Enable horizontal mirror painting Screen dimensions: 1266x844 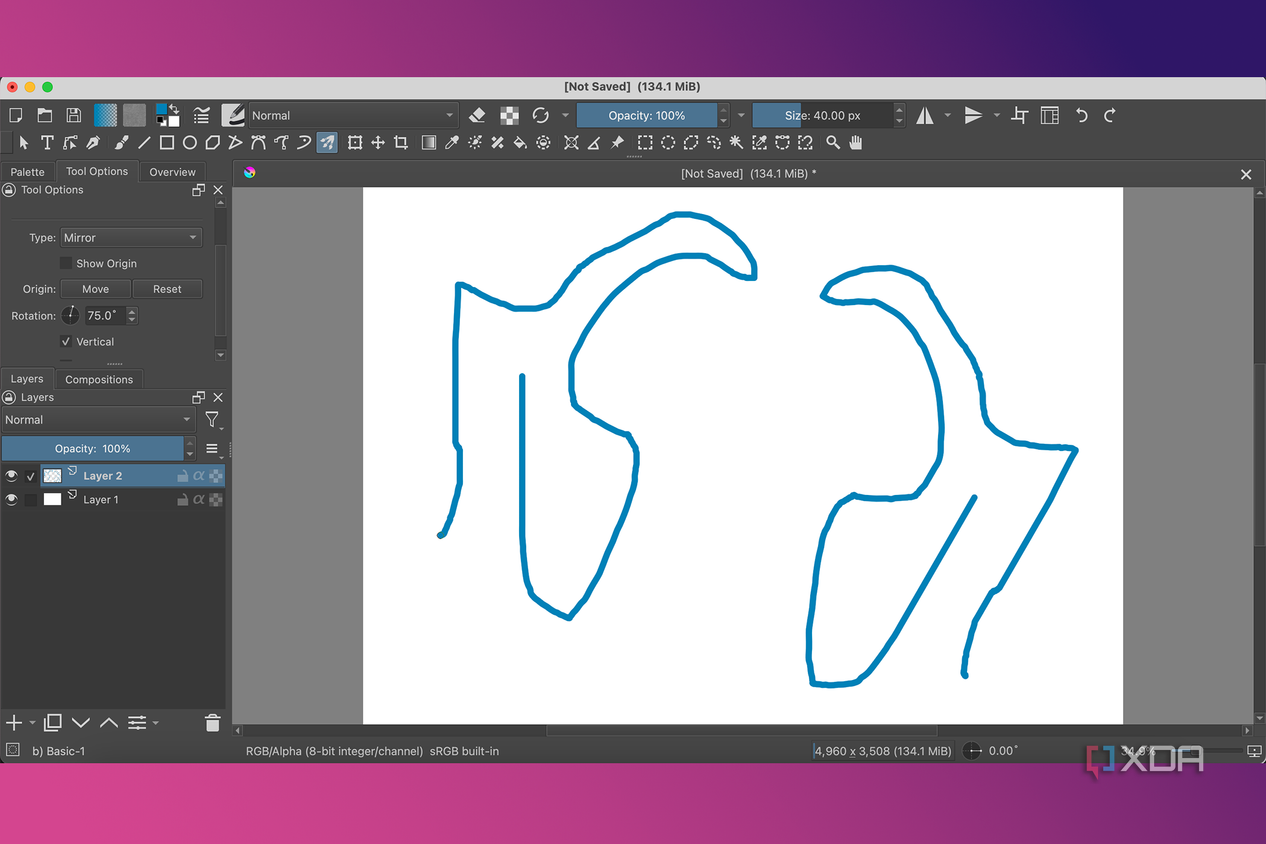pos(925,116)
